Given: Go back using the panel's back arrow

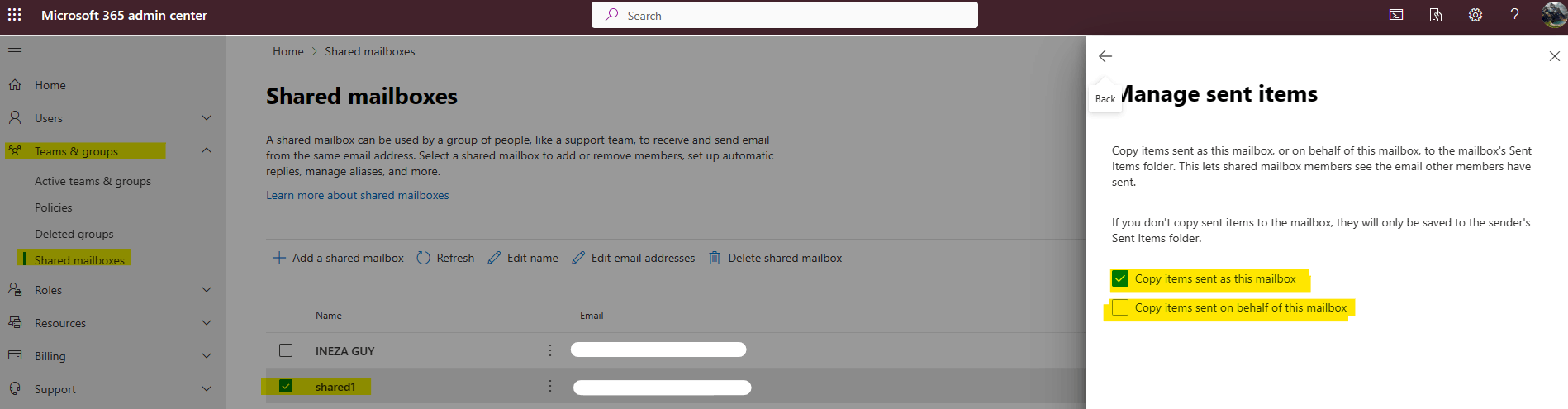Looking at the screenshot, I should 1105,56.
